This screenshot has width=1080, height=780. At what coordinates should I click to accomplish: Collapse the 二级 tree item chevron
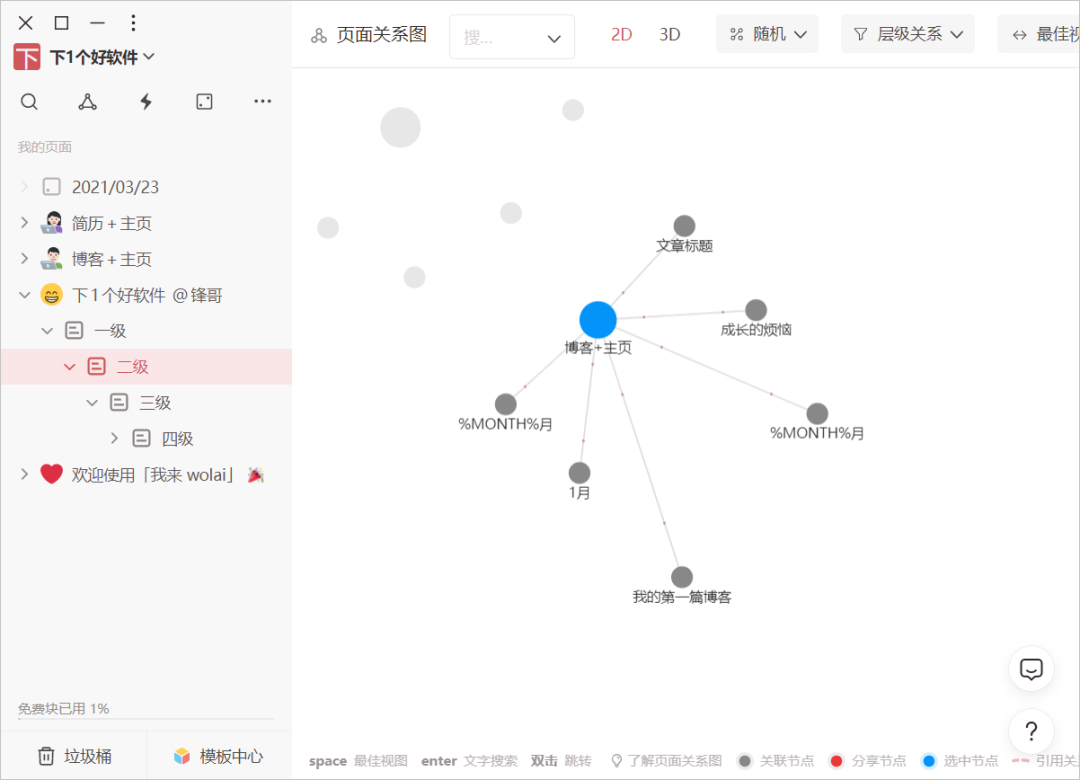pyautogui.click(x=70, y=366)
